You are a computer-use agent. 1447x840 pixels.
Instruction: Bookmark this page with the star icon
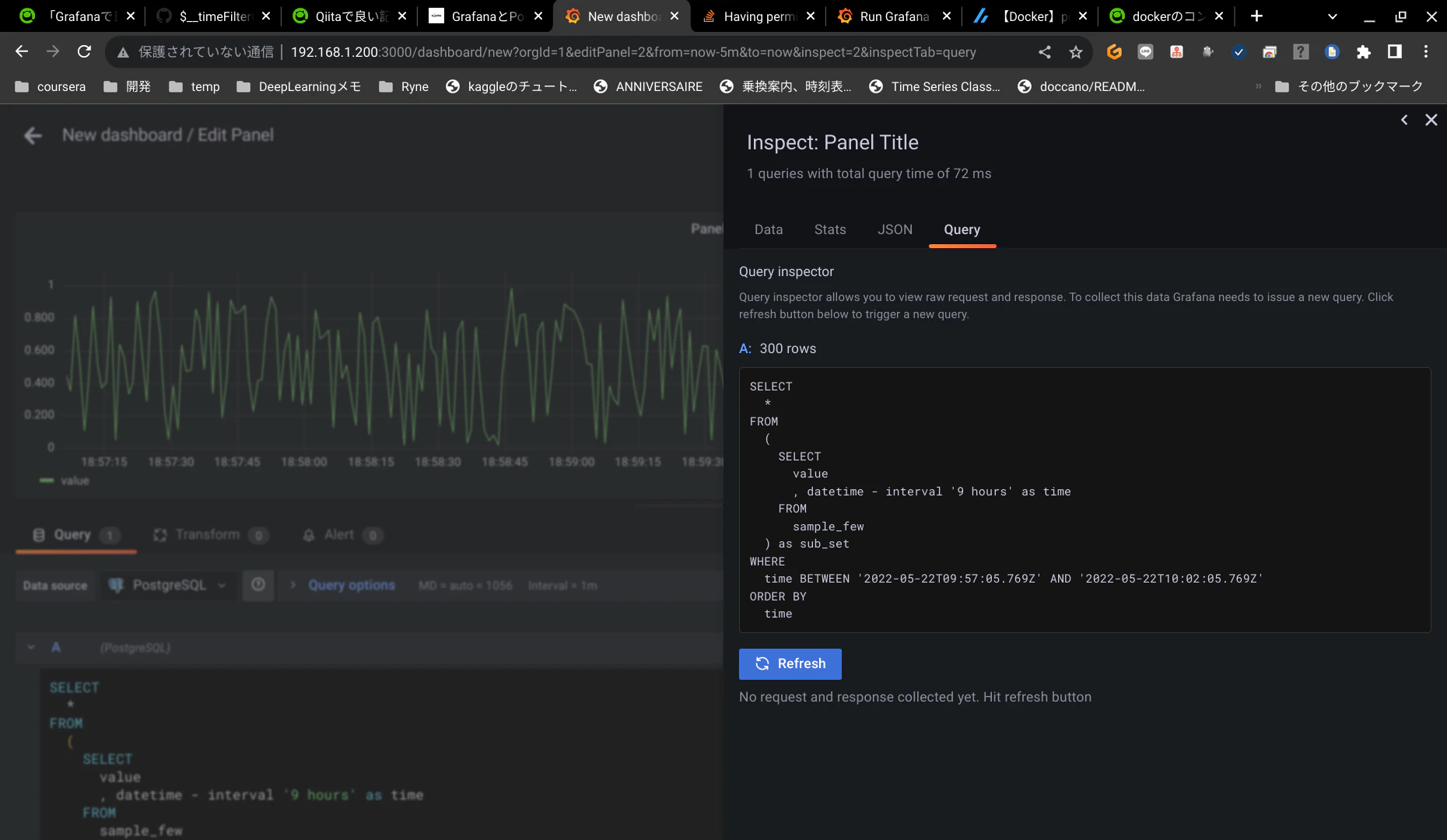[x=1076, y=52]
